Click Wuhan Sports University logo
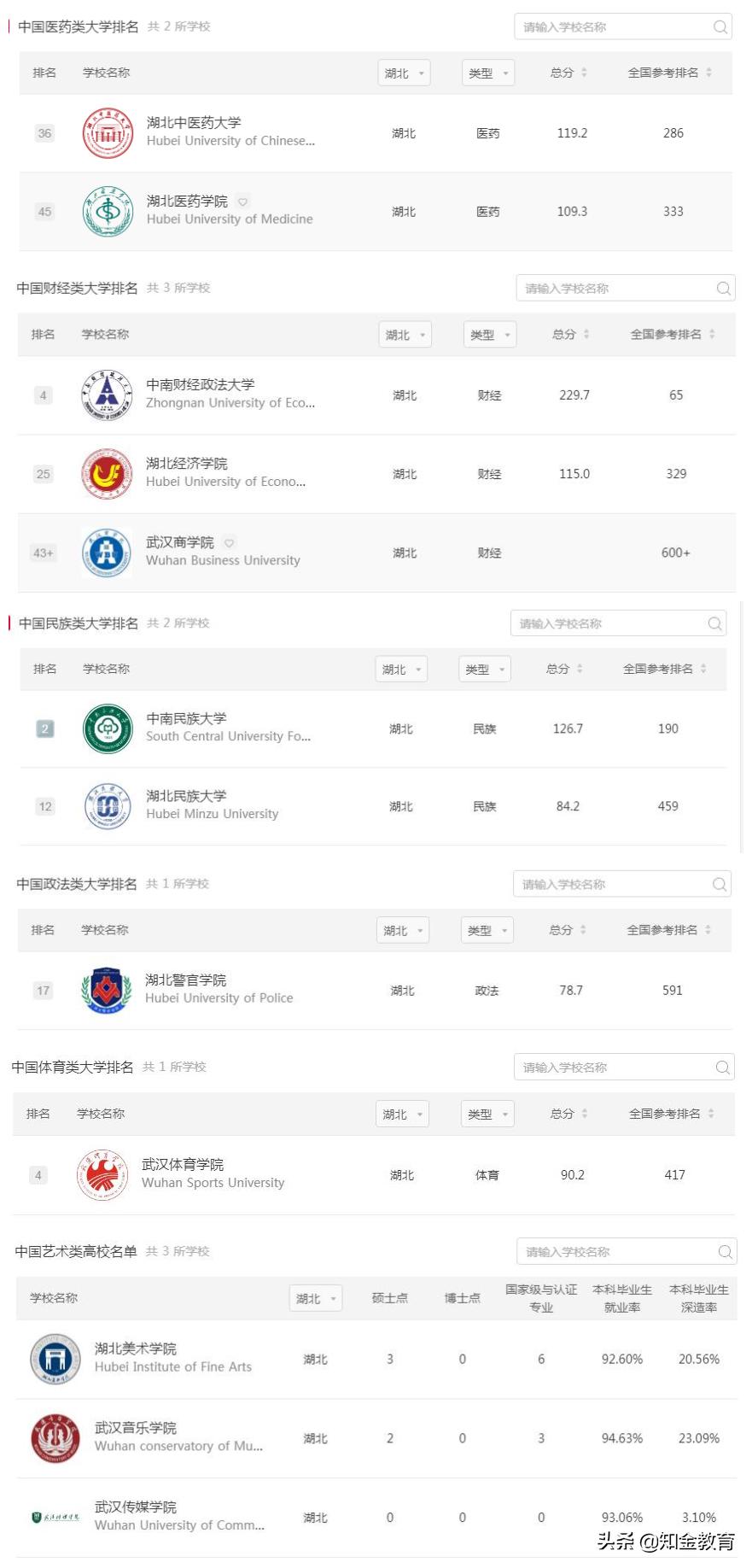This screenshot has width=752, height=1568. (102, 1176)
